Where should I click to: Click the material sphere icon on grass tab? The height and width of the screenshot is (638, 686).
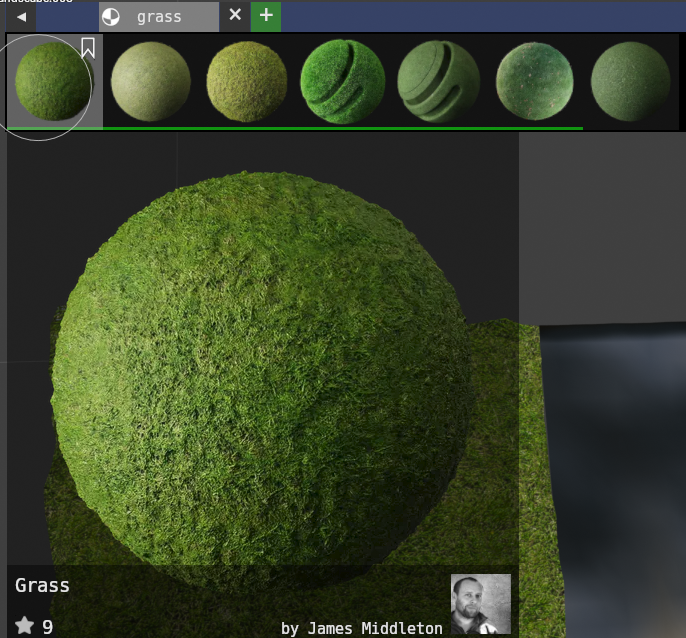(111, 16)
